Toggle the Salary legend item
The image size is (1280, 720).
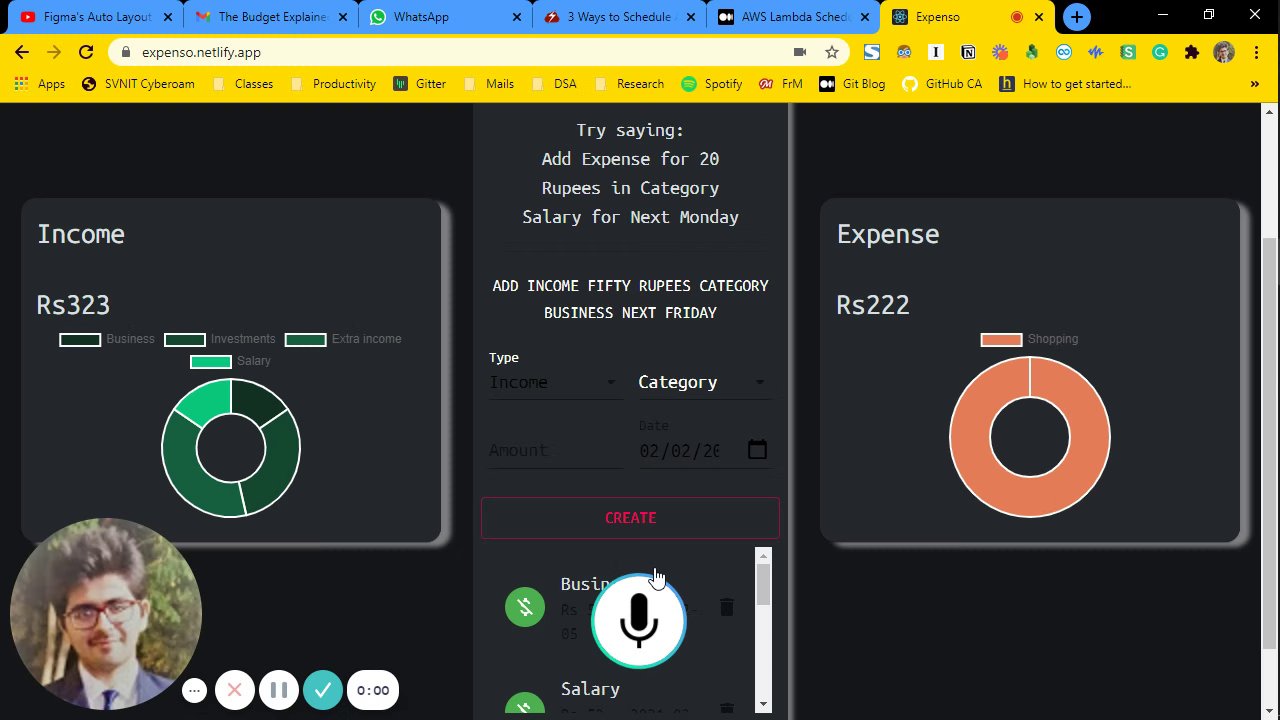point(231,361)
